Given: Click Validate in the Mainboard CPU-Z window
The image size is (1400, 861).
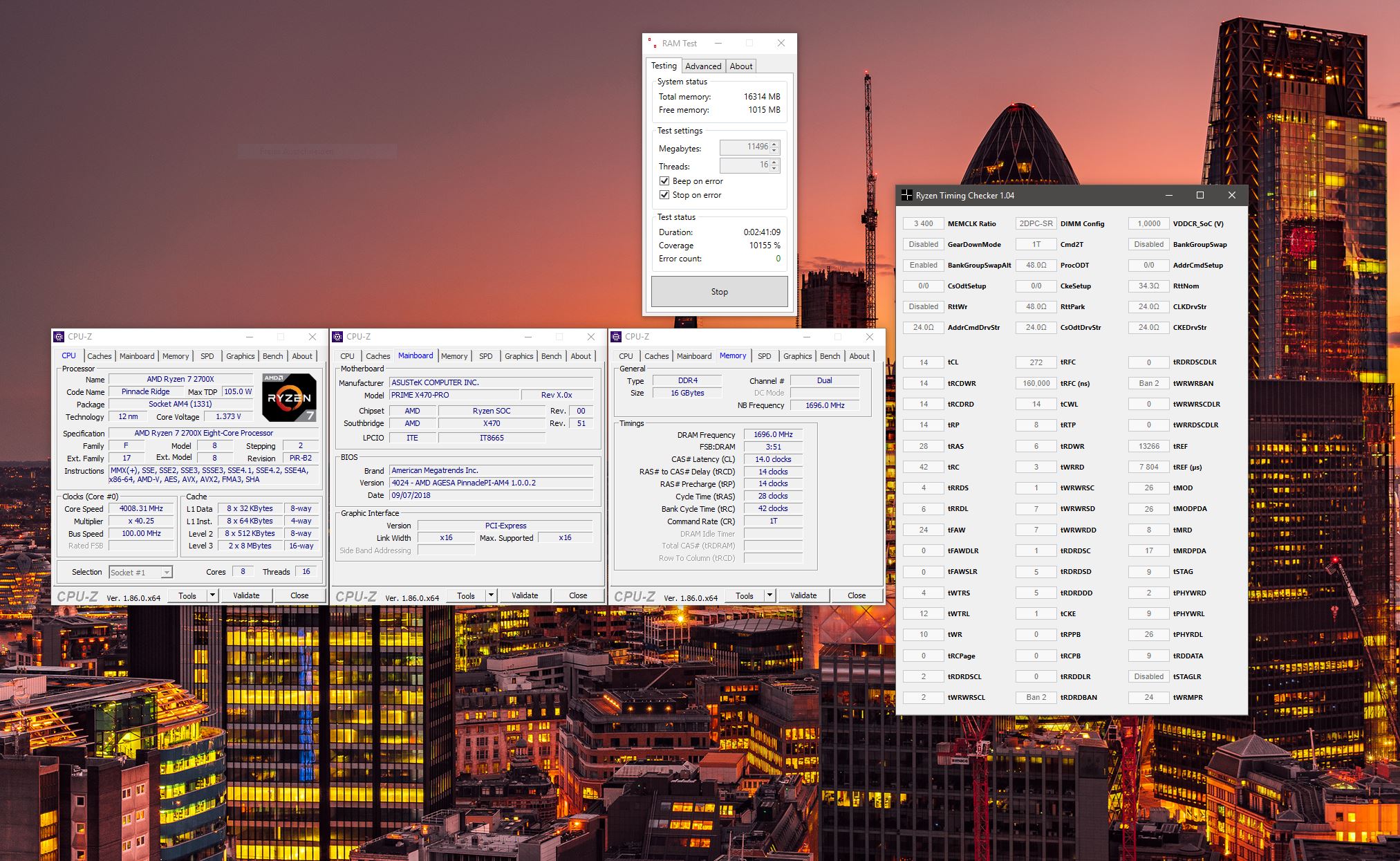Looking at the screenshot, I should 525,595.
